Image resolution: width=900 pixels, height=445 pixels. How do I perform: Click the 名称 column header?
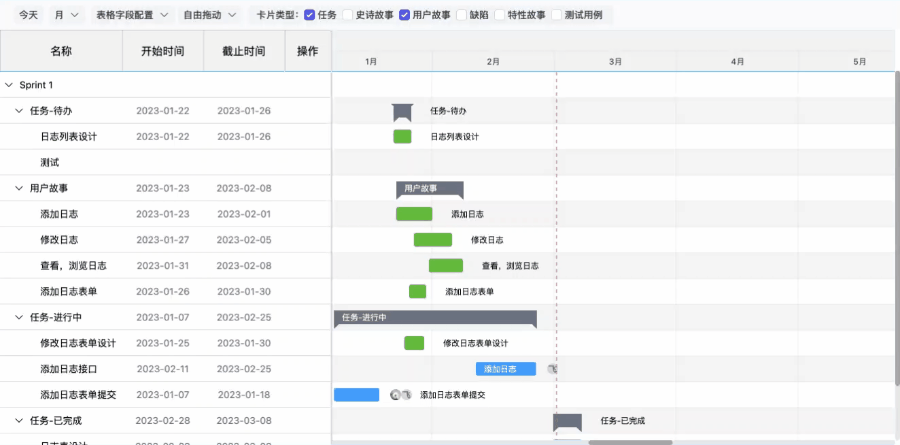click(x=61, y=50)
